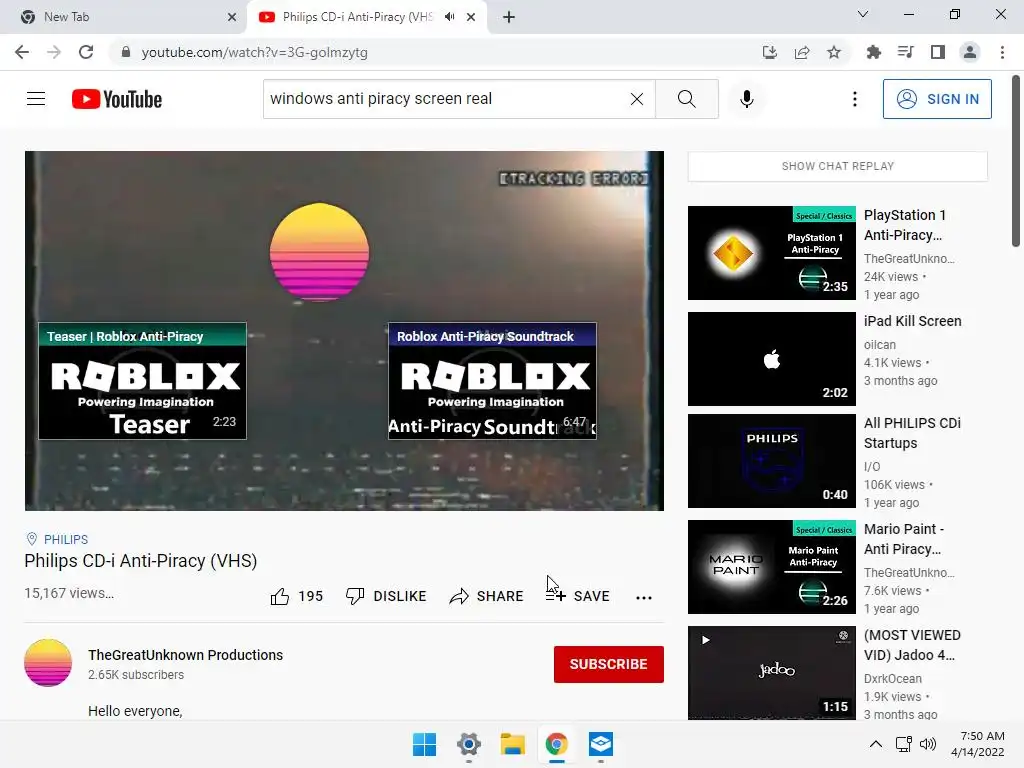1024x768 pixels.
Task: Open the channel avatar sunset icon
Action: pyautogui.click(x=48, y=662)
